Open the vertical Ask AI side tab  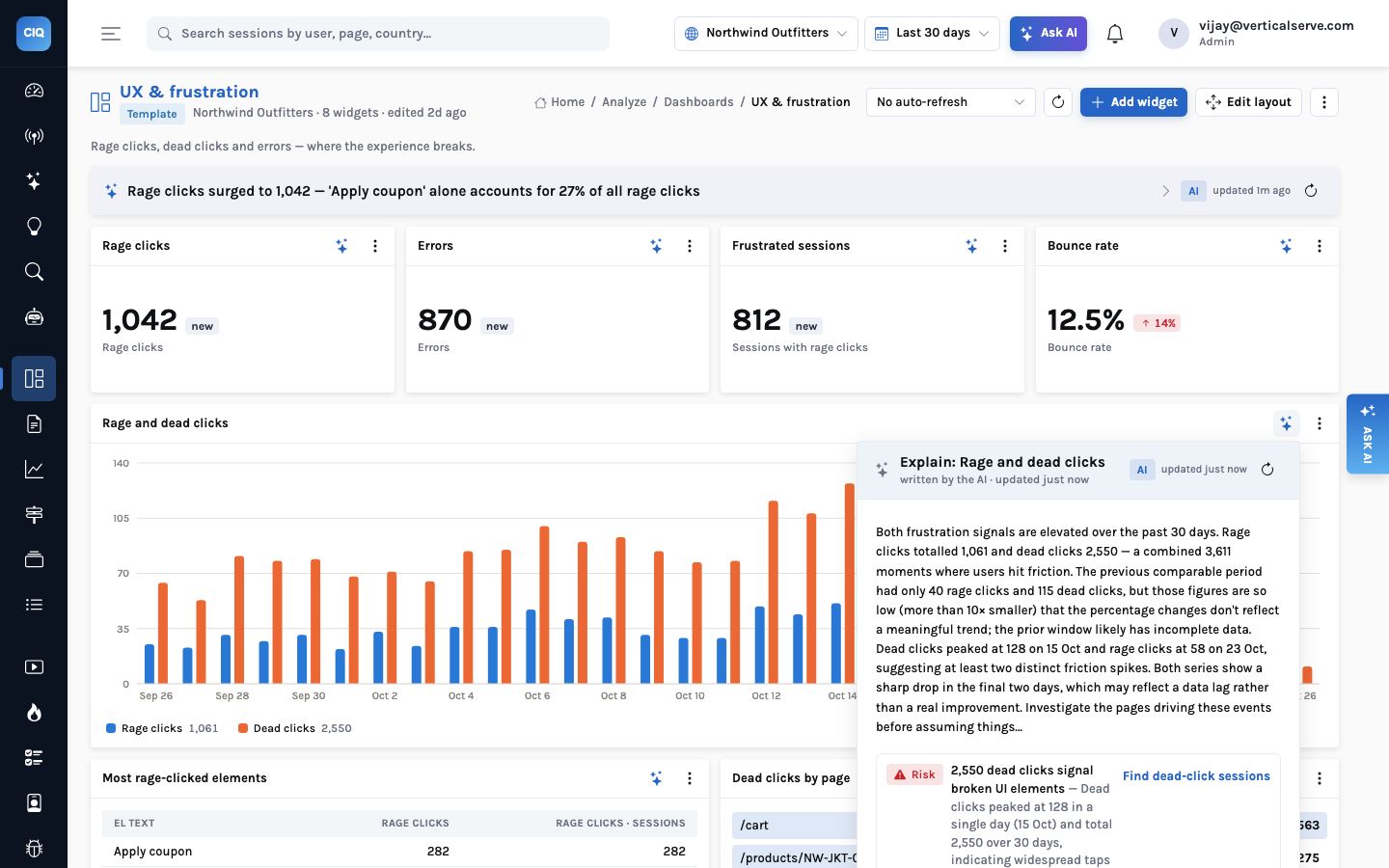tap(1368, 434)
